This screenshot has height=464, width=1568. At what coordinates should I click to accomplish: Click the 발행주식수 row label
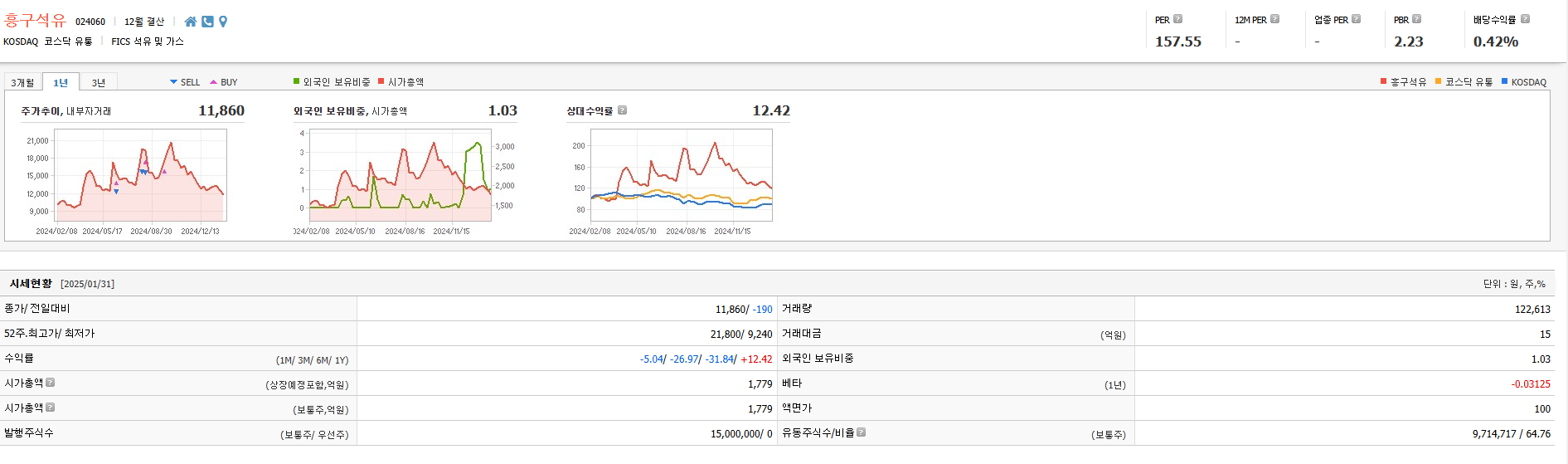[x=29, y=432]
